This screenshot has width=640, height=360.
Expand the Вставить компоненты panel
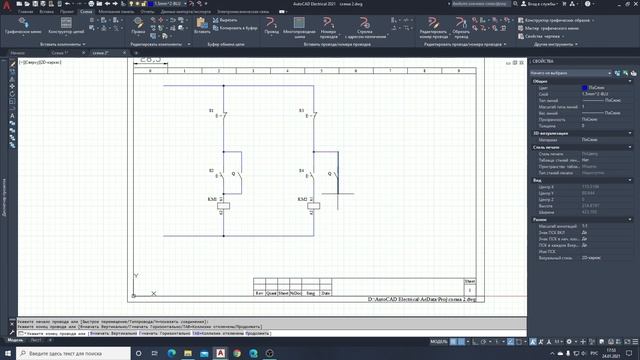click(x=63, y=44)
